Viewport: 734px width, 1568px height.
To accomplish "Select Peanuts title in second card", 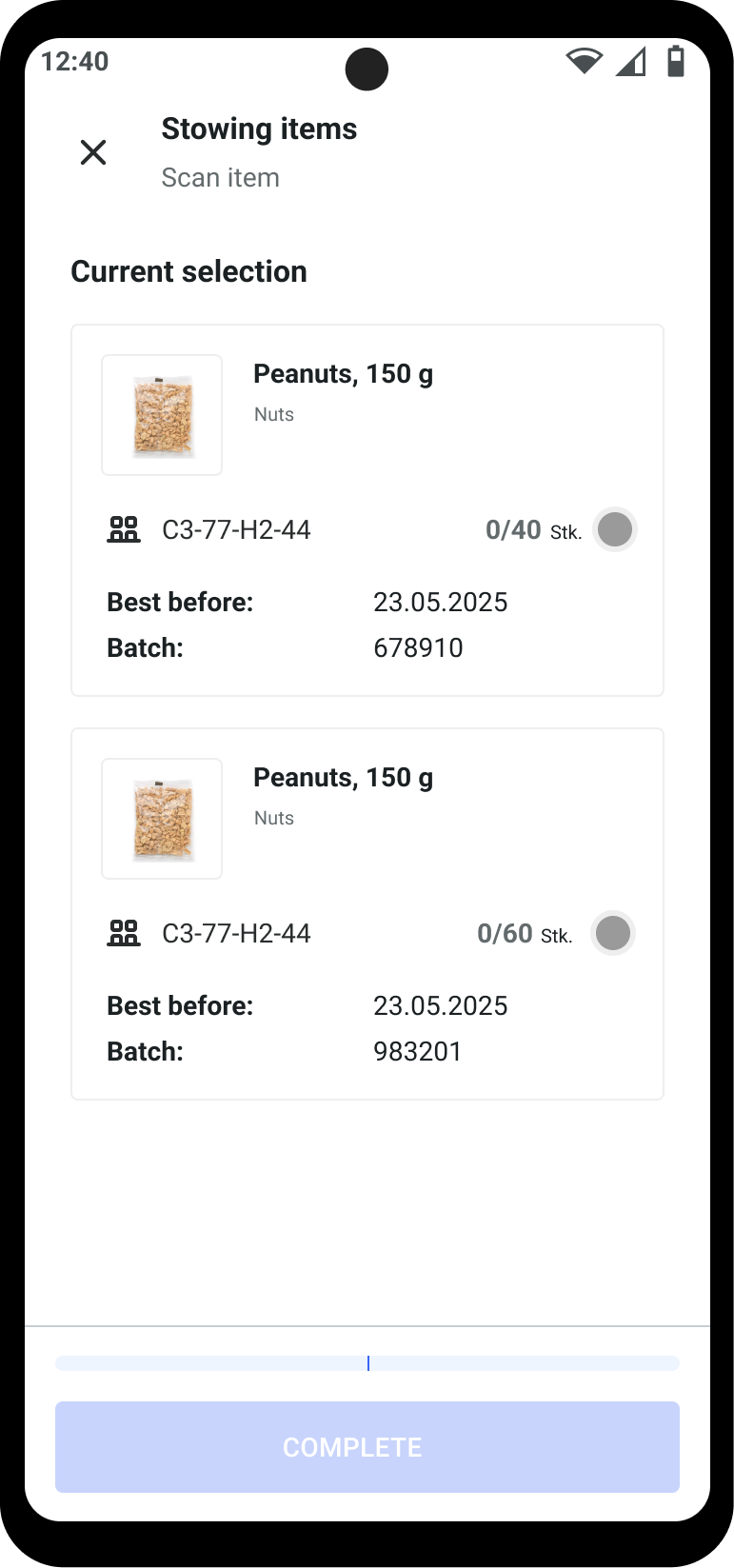I will (343, 778).
